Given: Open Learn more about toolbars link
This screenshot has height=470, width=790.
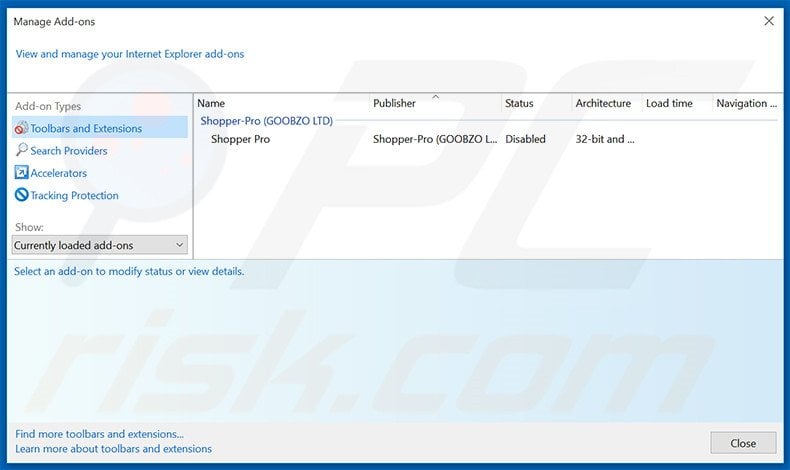Looking at the screenshot, I should tap(114, 449).
